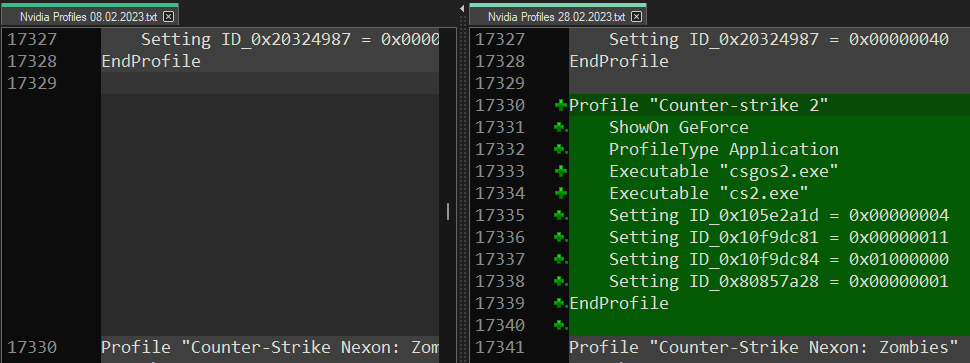Click line number 17328 in the left gutter
Viewport: 970px width, 363px height.
(32, 61)
